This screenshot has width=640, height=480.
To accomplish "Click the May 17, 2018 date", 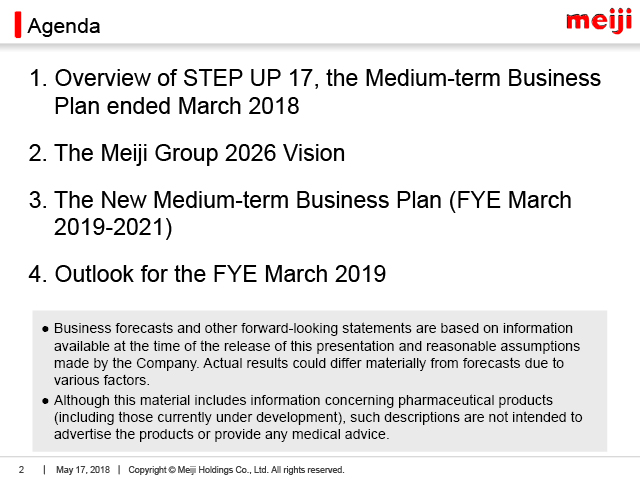I will [x=83, y=470].
